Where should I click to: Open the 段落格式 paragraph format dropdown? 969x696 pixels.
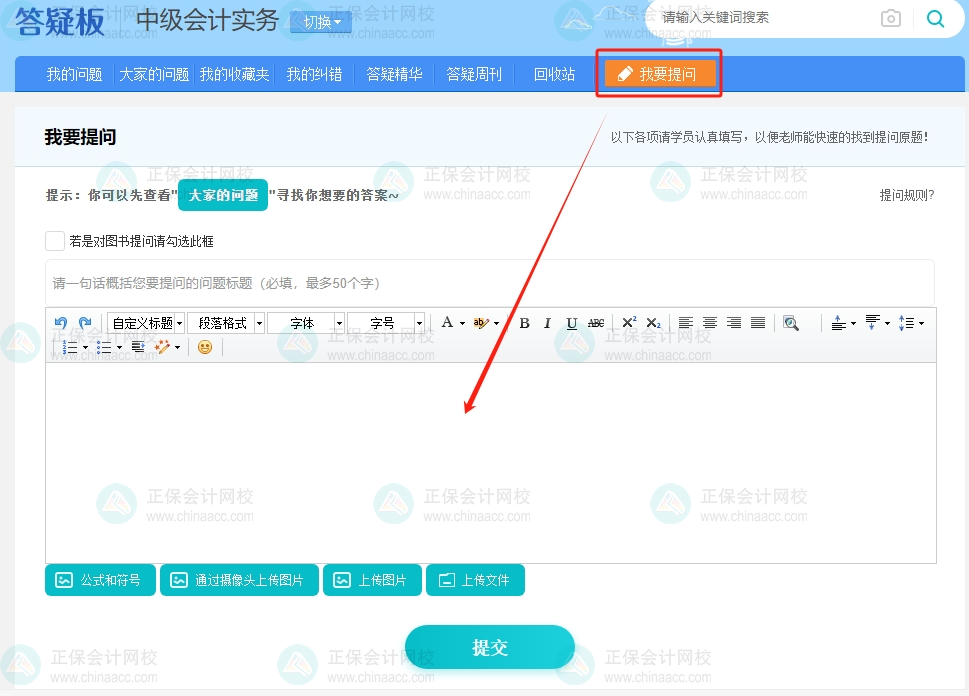[x=222, y=322]
